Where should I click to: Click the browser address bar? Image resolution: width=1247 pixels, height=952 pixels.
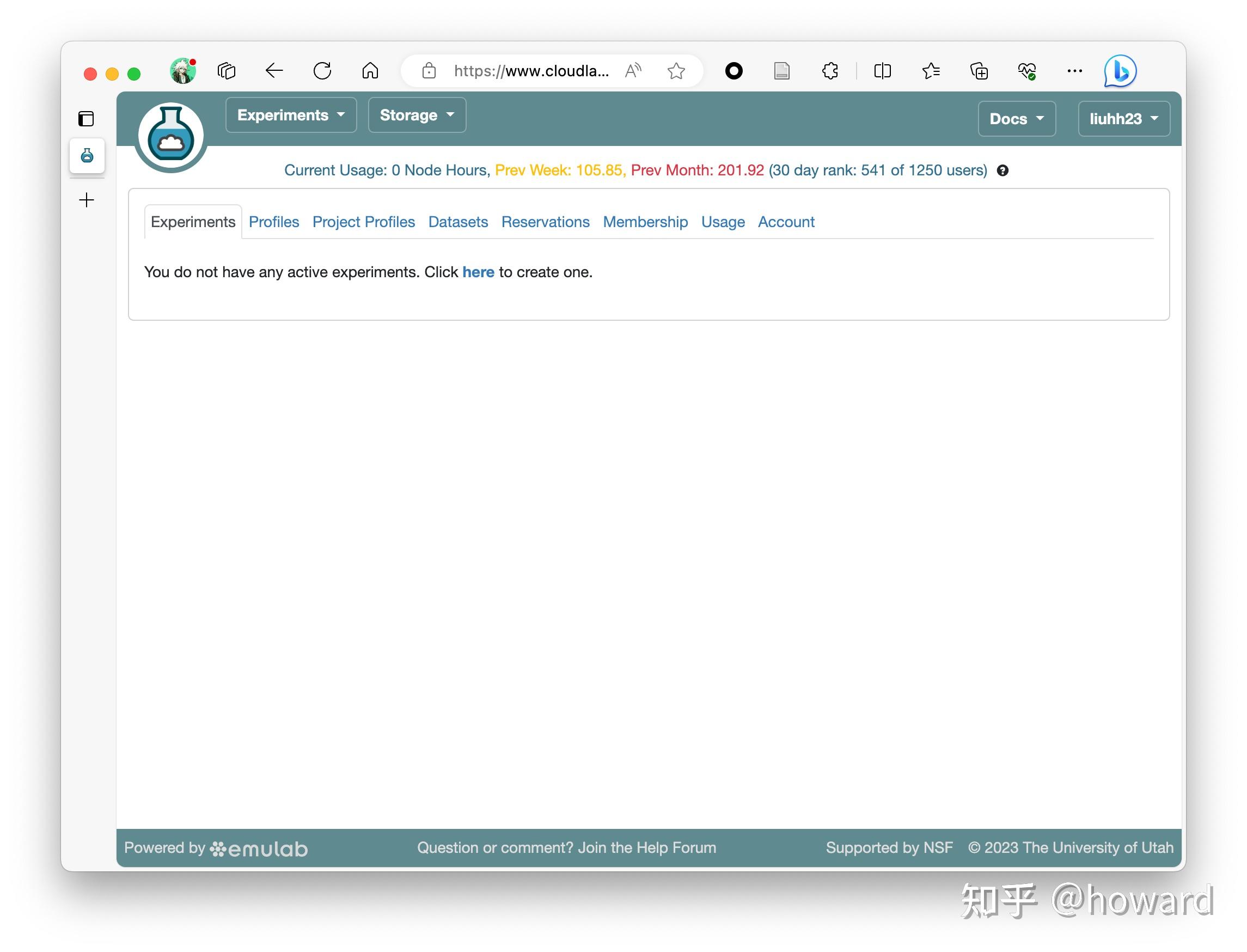pos(530,71)
